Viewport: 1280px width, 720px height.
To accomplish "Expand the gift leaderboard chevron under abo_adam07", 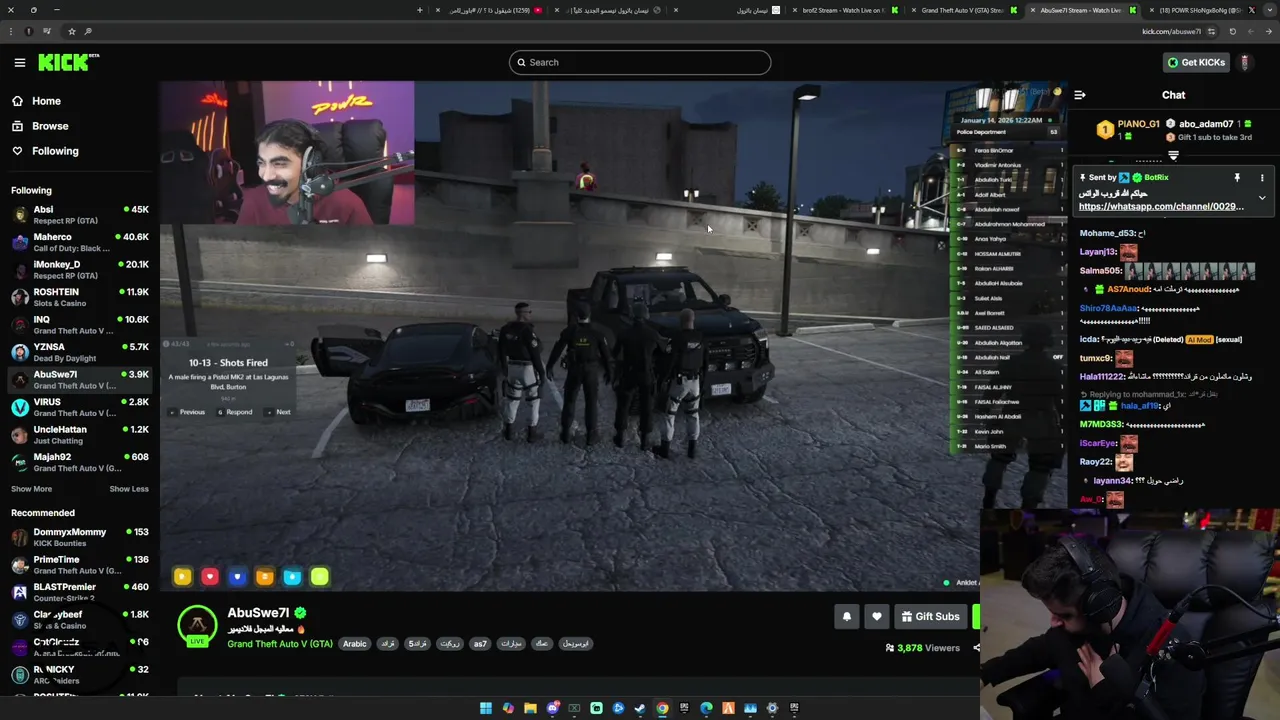I will tap(1173, 156).
